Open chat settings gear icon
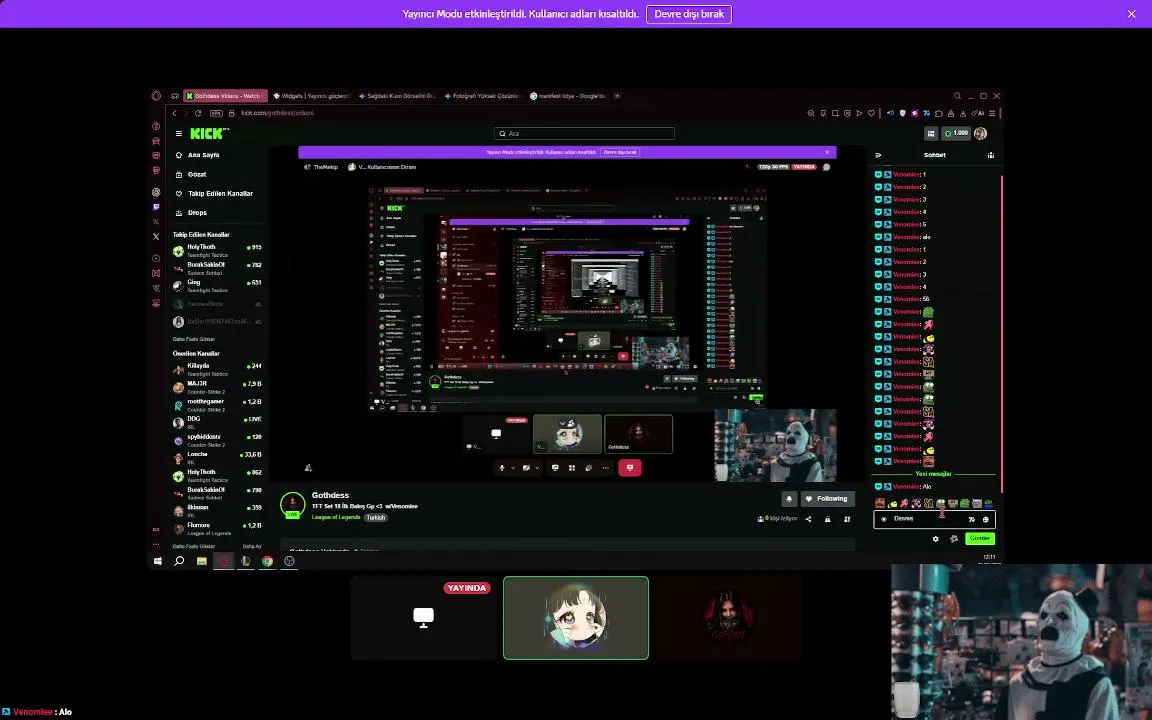The width and height of the screenshot is (1152, 720). pos(935,539)
